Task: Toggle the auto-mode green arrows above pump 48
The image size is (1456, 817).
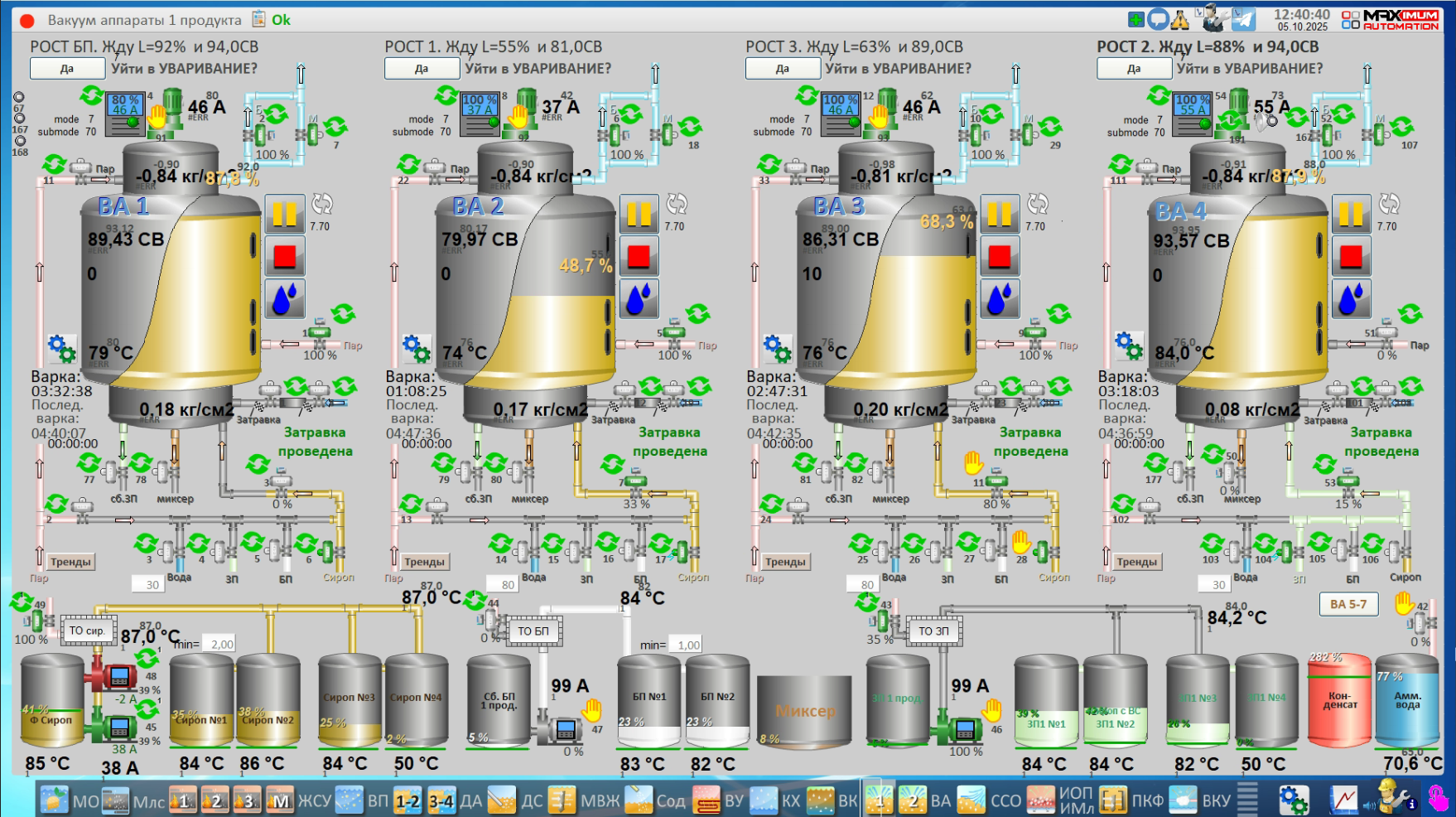Action: (x=147, y=659)
